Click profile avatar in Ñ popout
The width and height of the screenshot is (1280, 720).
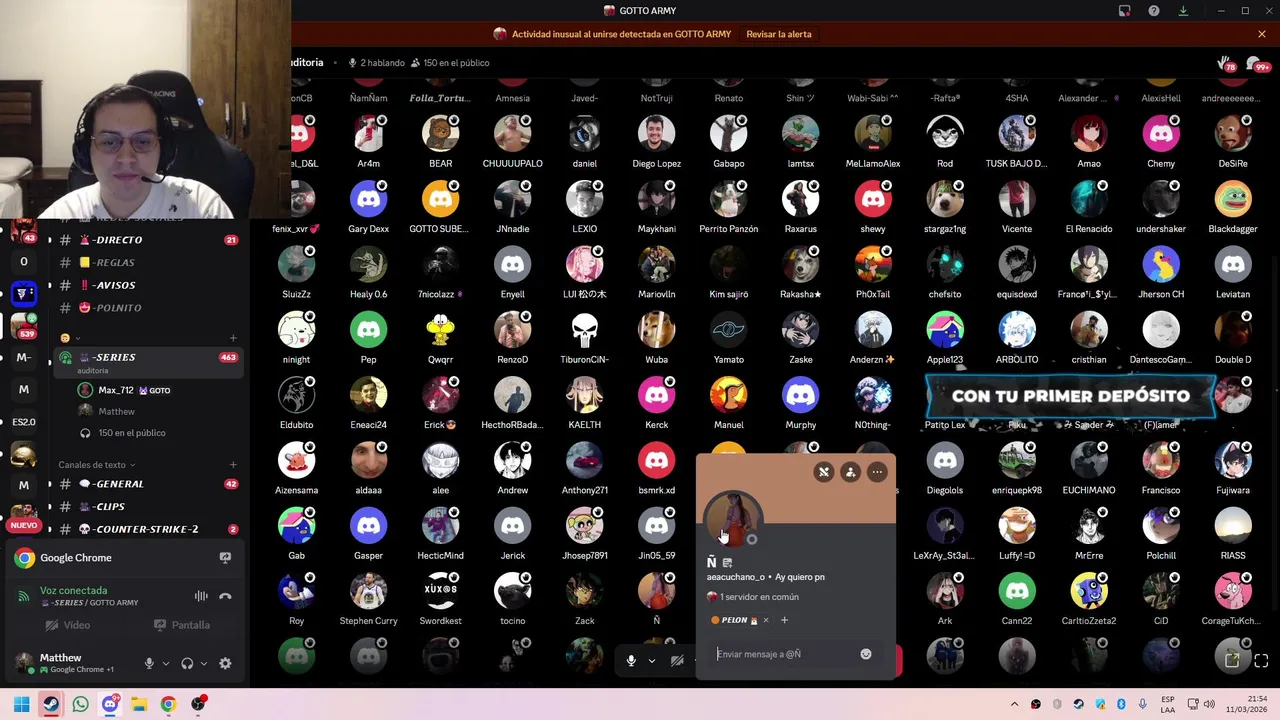click(x=733, y=520)
